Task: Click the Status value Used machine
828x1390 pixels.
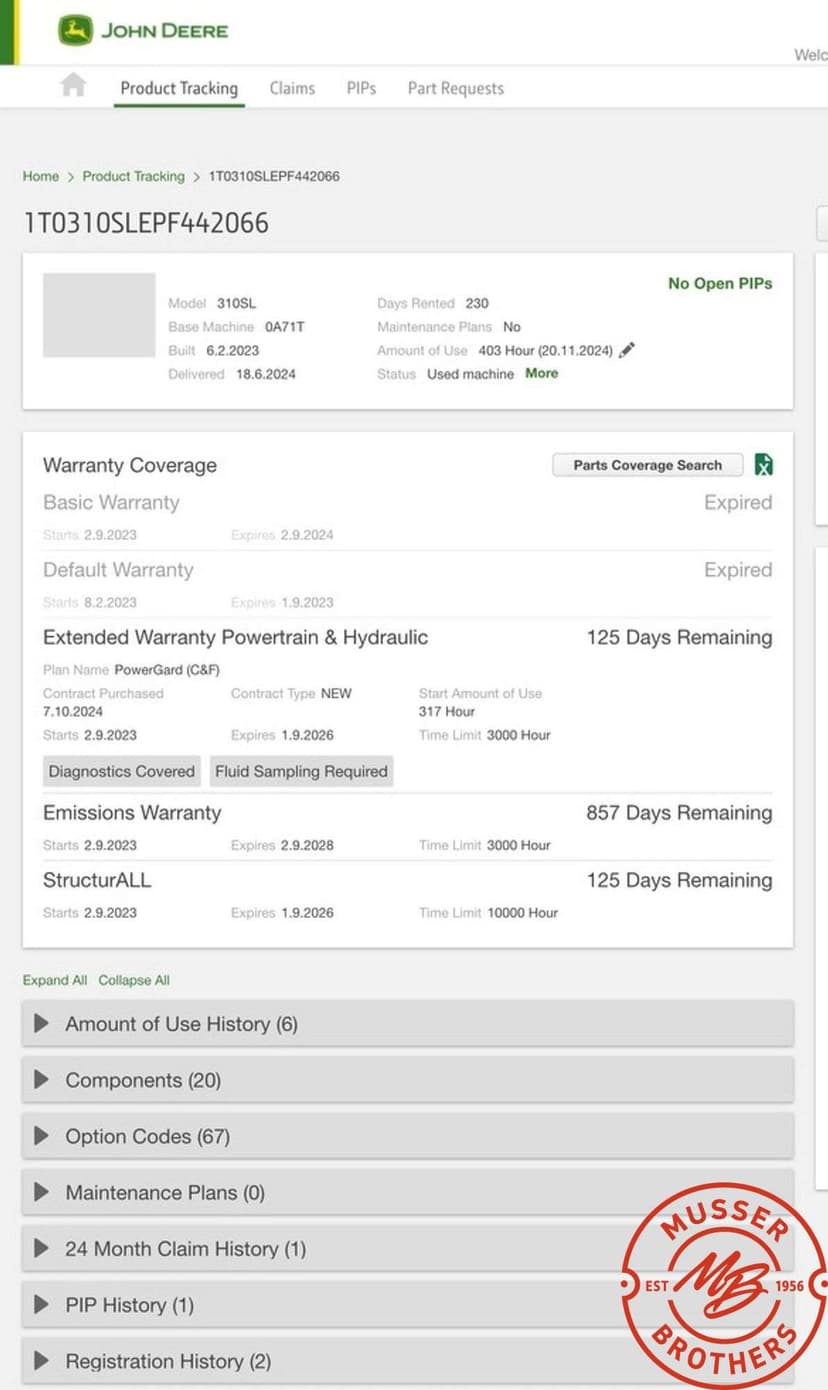Action: [470, 373]
